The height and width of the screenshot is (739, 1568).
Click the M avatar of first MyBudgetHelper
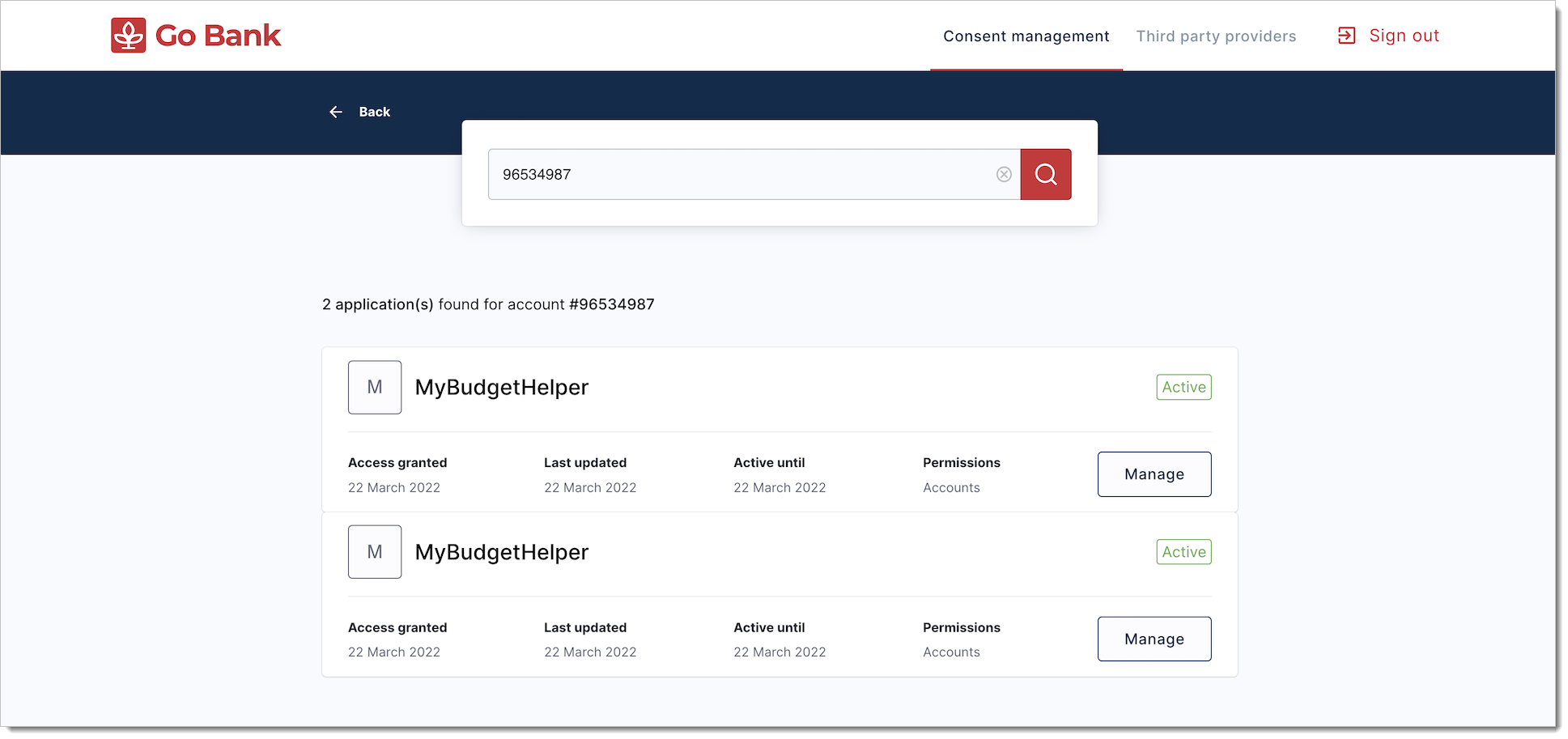[x=375, y=387]
